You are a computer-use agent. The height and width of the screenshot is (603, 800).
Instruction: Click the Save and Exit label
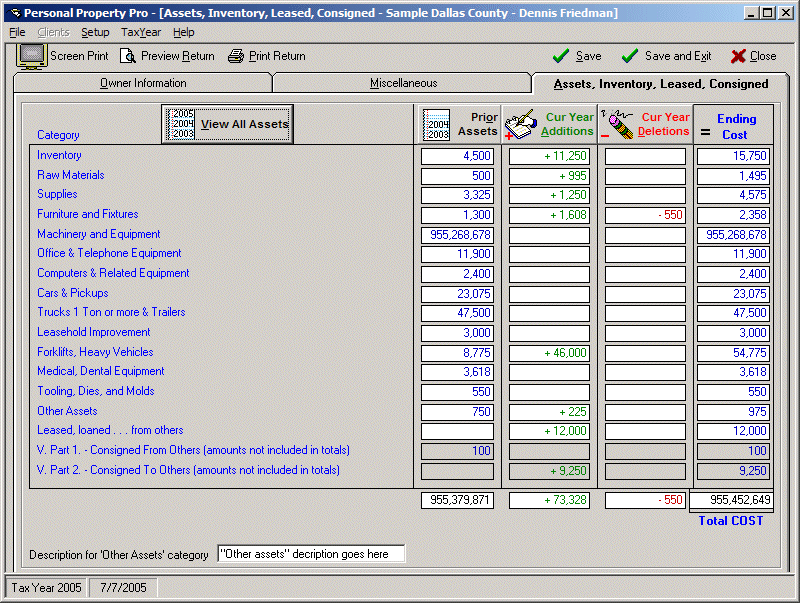pyautogui.click(x=678, y=56)
